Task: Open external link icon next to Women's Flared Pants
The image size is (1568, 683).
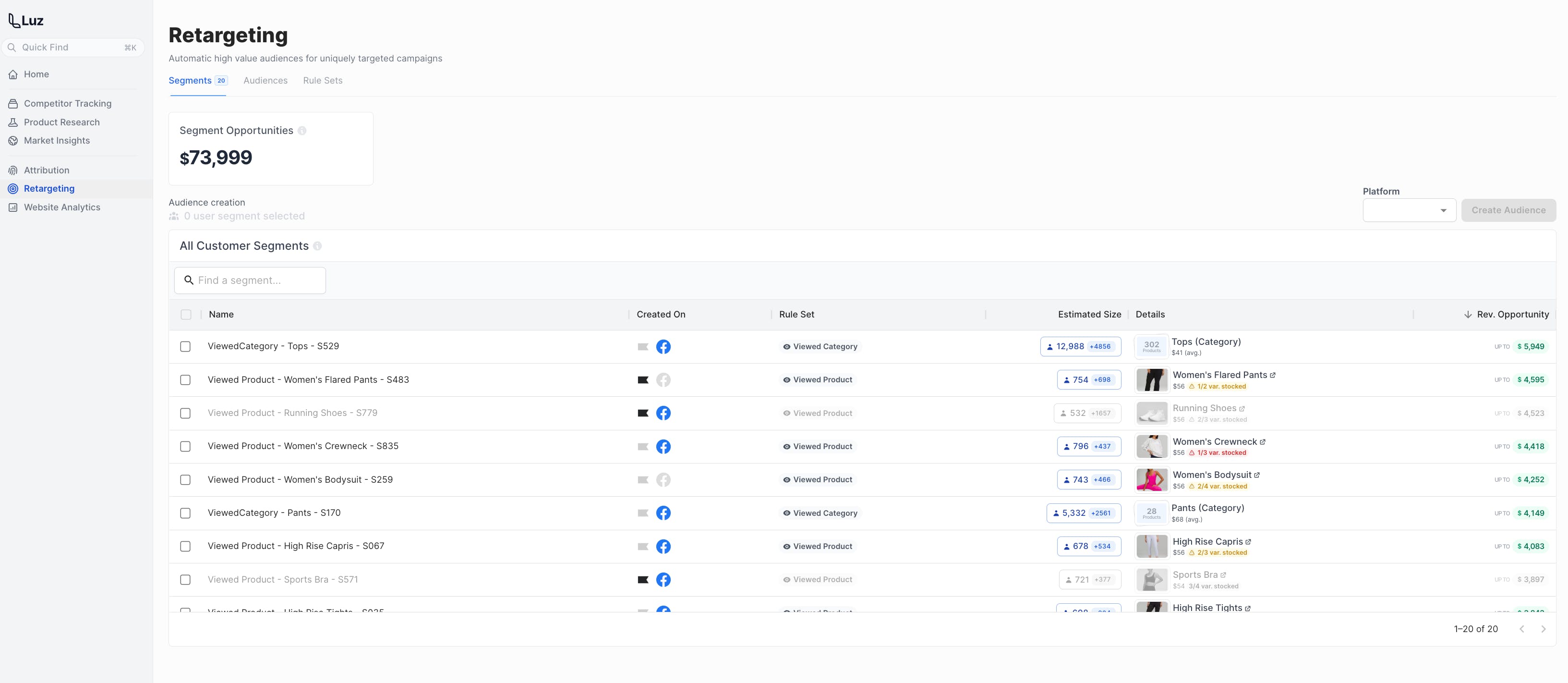Action: 1272,375
